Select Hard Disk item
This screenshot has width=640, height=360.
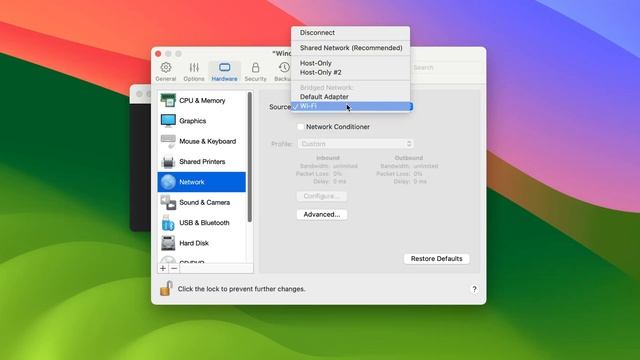pyautogui.click(x=202, y=243)
